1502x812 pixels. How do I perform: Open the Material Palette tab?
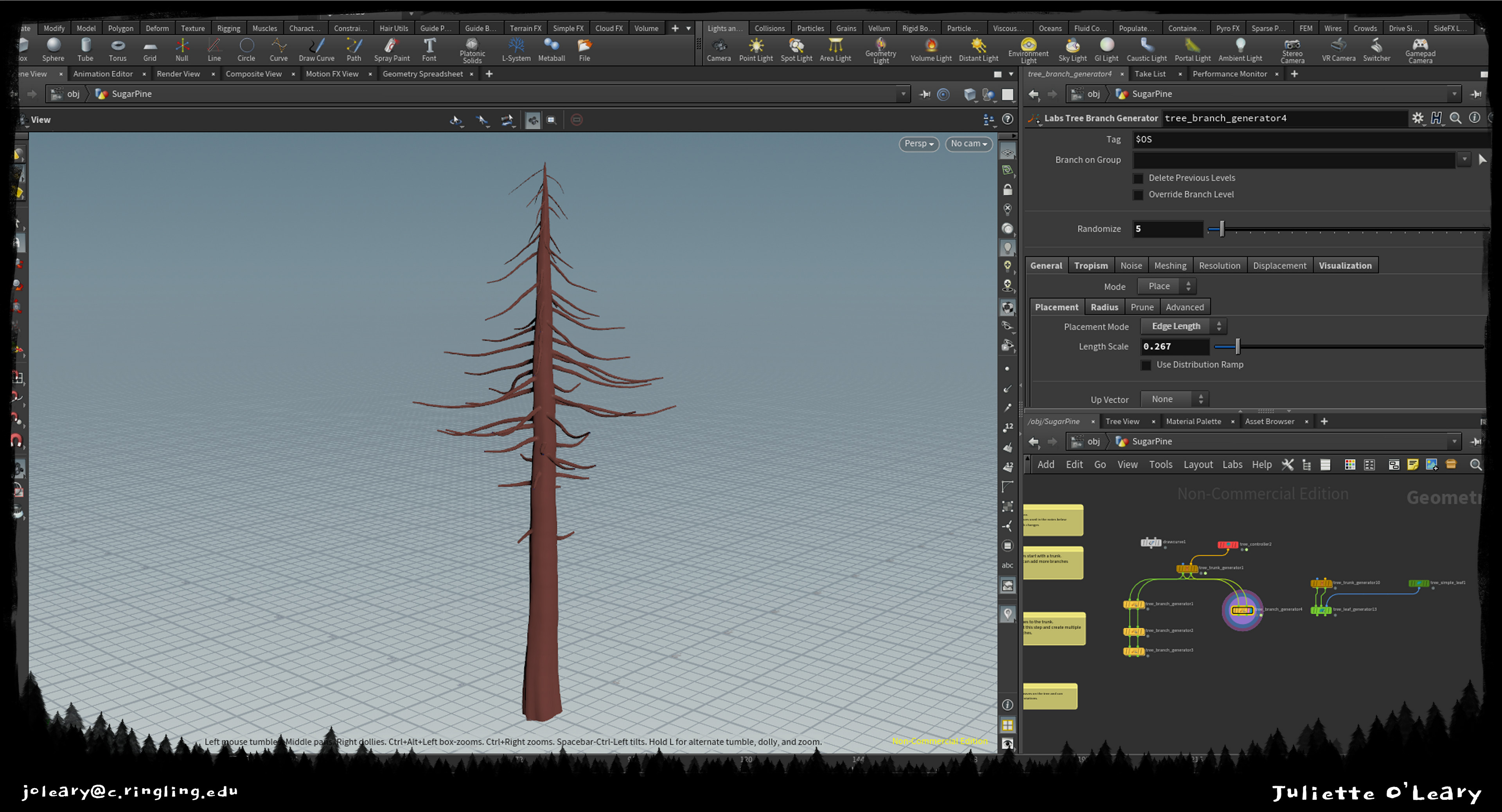[x=1193, y=421]
